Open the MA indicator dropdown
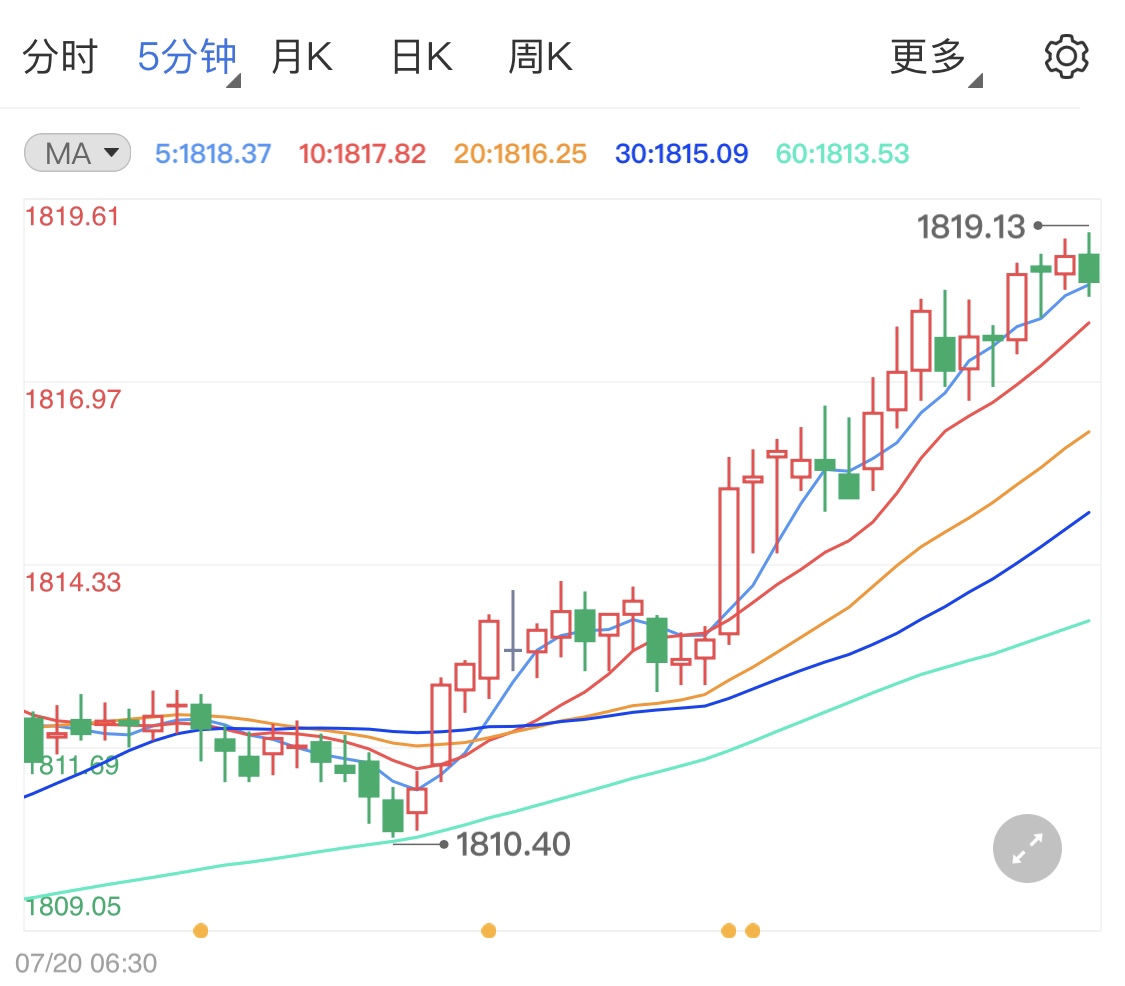 pos(77,153)
